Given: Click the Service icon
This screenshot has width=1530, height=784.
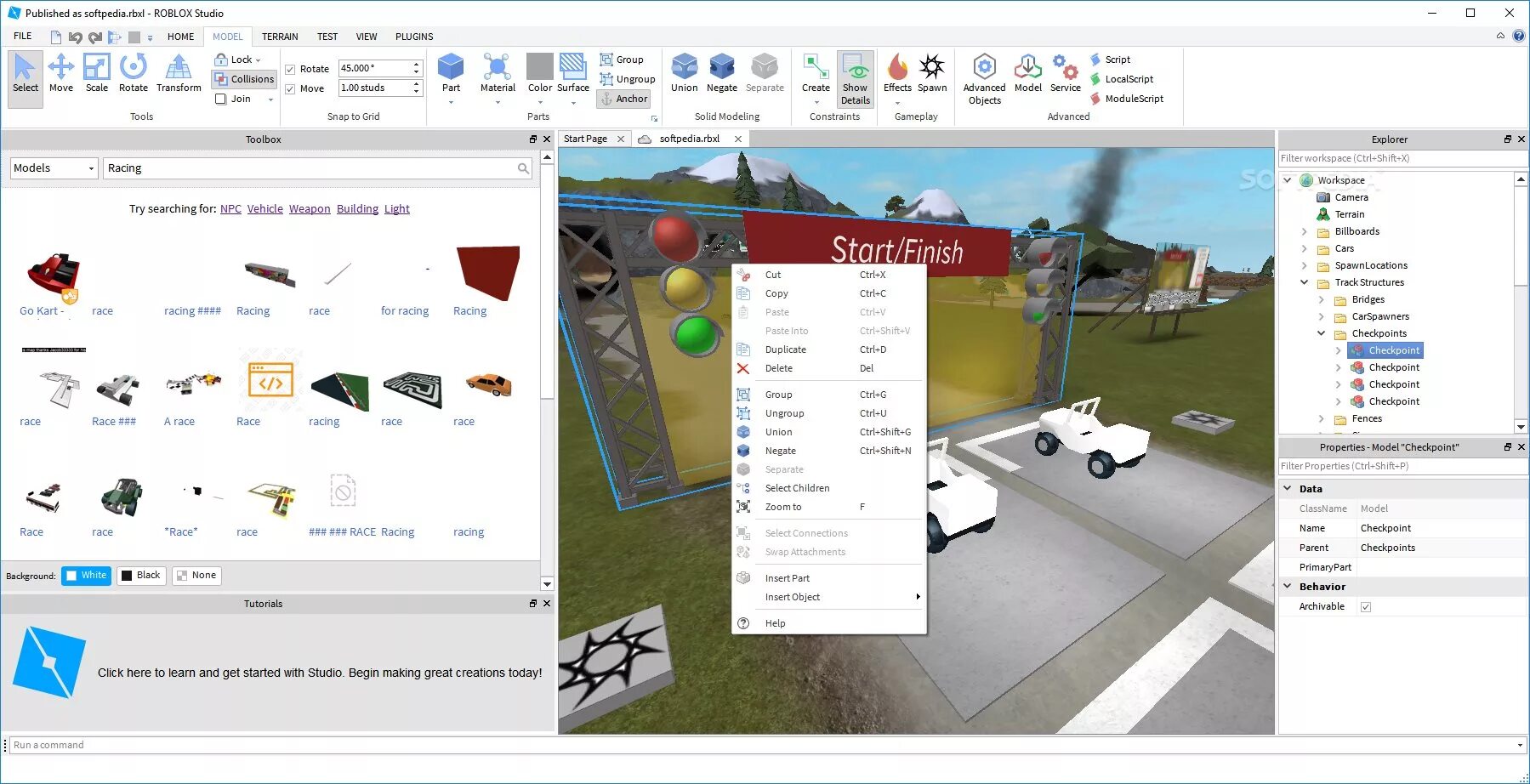Looking at the screenshot, I should click(x=1065, y=73).
